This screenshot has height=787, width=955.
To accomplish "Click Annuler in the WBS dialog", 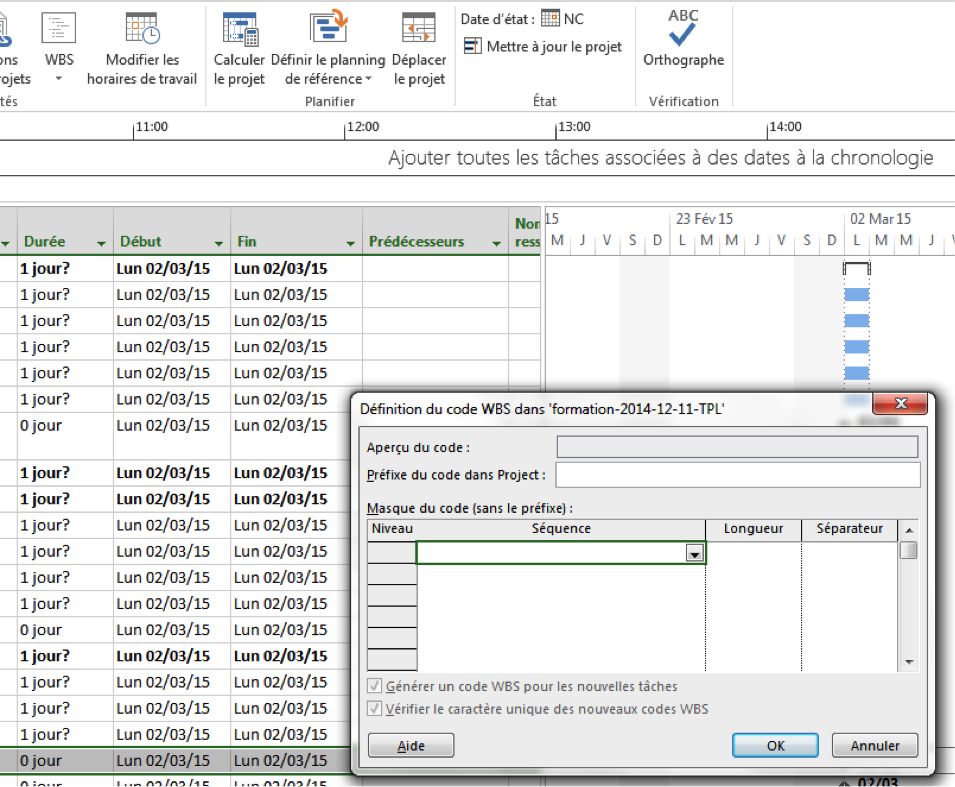I will [x=875, y=746].
